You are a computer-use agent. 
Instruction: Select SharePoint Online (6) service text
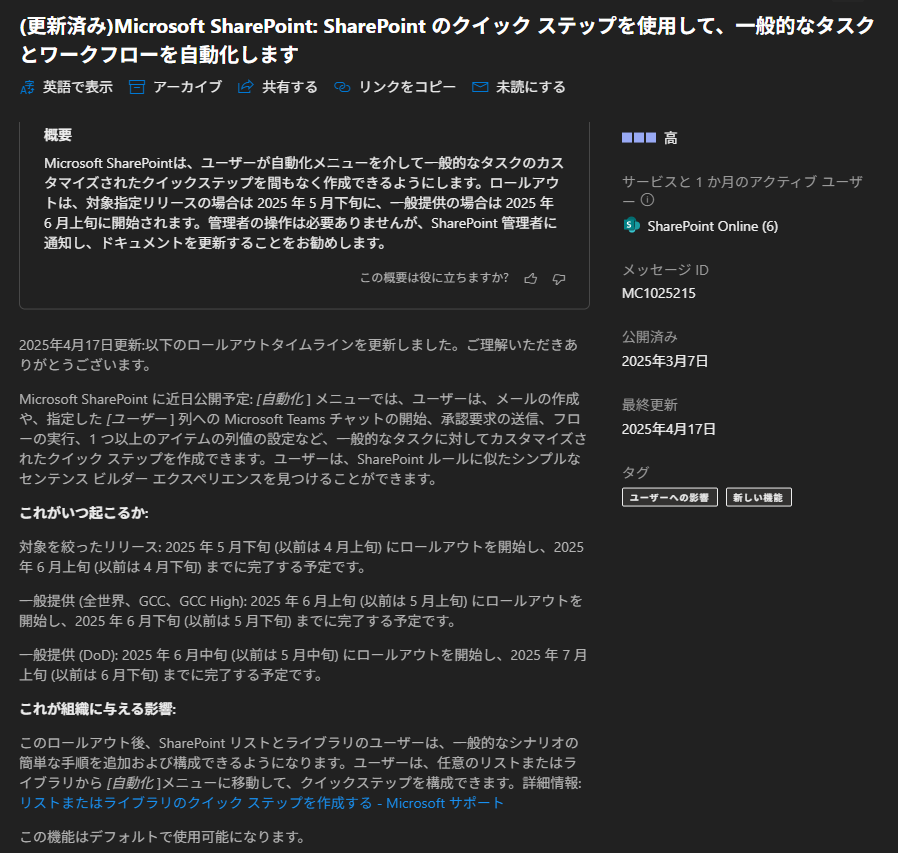pos(712,226)
